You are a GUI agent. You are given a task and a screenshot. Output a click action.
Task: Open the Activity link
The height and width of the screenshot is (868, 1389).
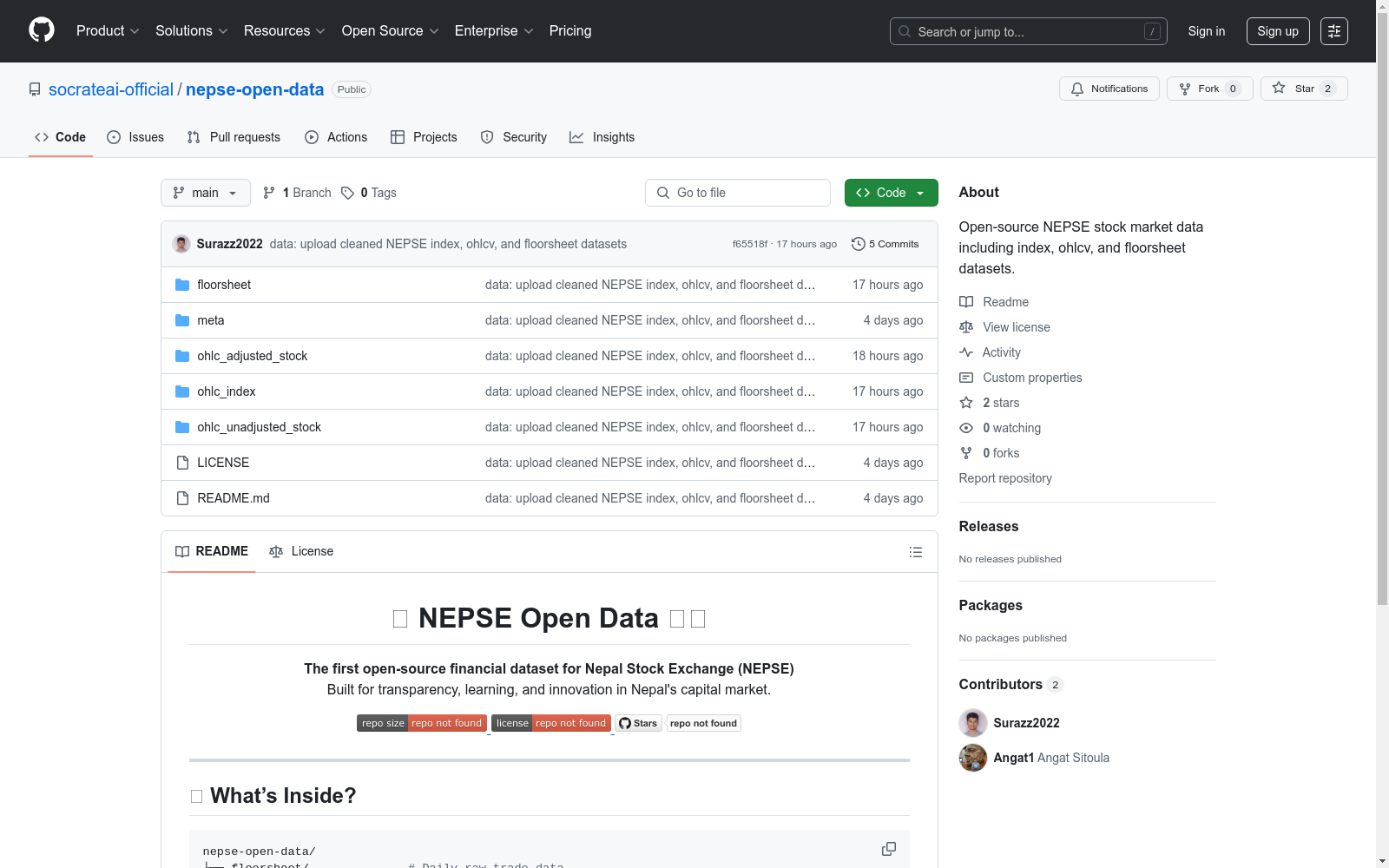tap(991, 352)
